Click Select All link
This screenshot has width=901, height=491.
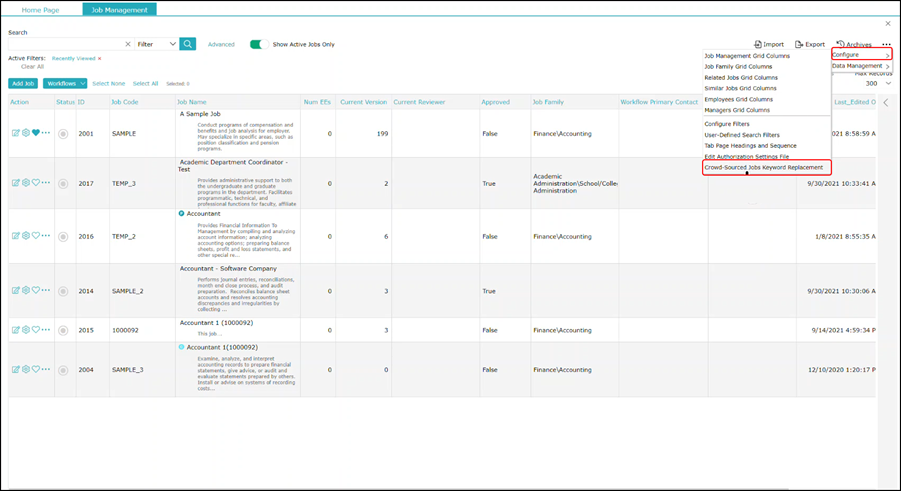[x=145, y=83]
